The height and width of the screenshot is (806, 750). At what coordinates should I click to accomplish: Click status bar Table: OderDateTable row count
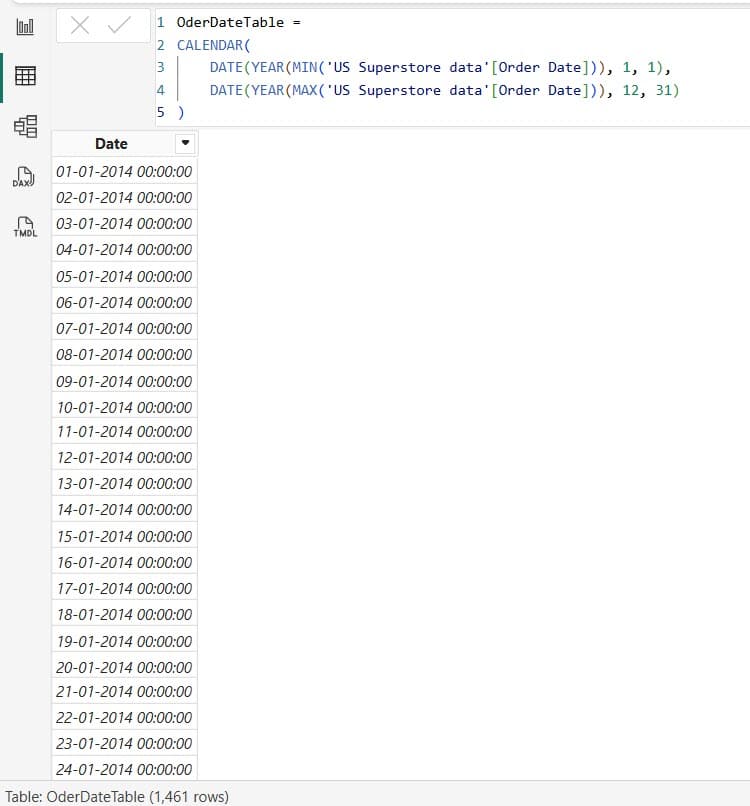coord(117,797)
